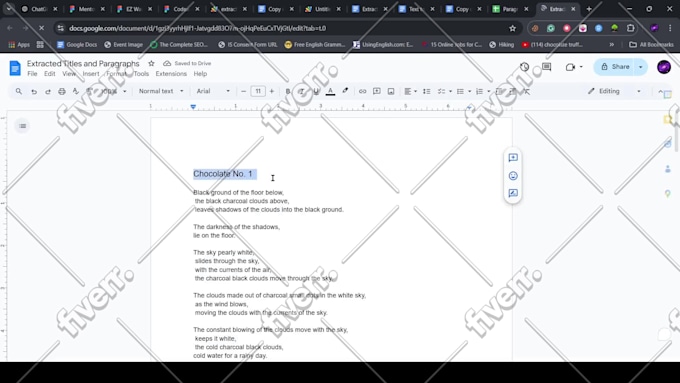This screenshot has height=383, width=680.
Task: Toggle italic formatting
Action: click(x=301, y=91)
